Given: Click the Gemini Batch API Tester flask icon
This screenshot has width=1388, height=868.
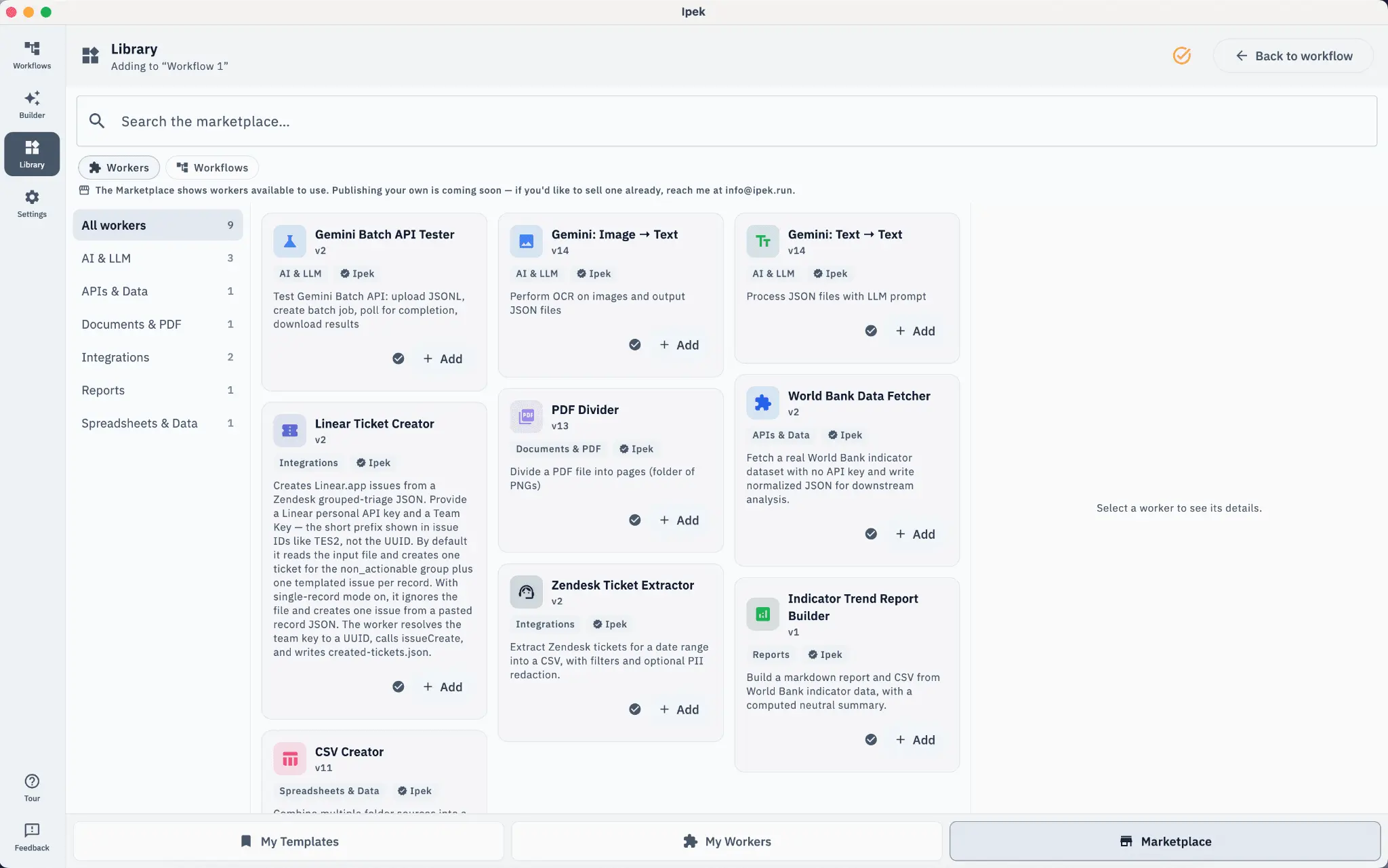Looking at the screenshot, I should click(x=289, y=241).
